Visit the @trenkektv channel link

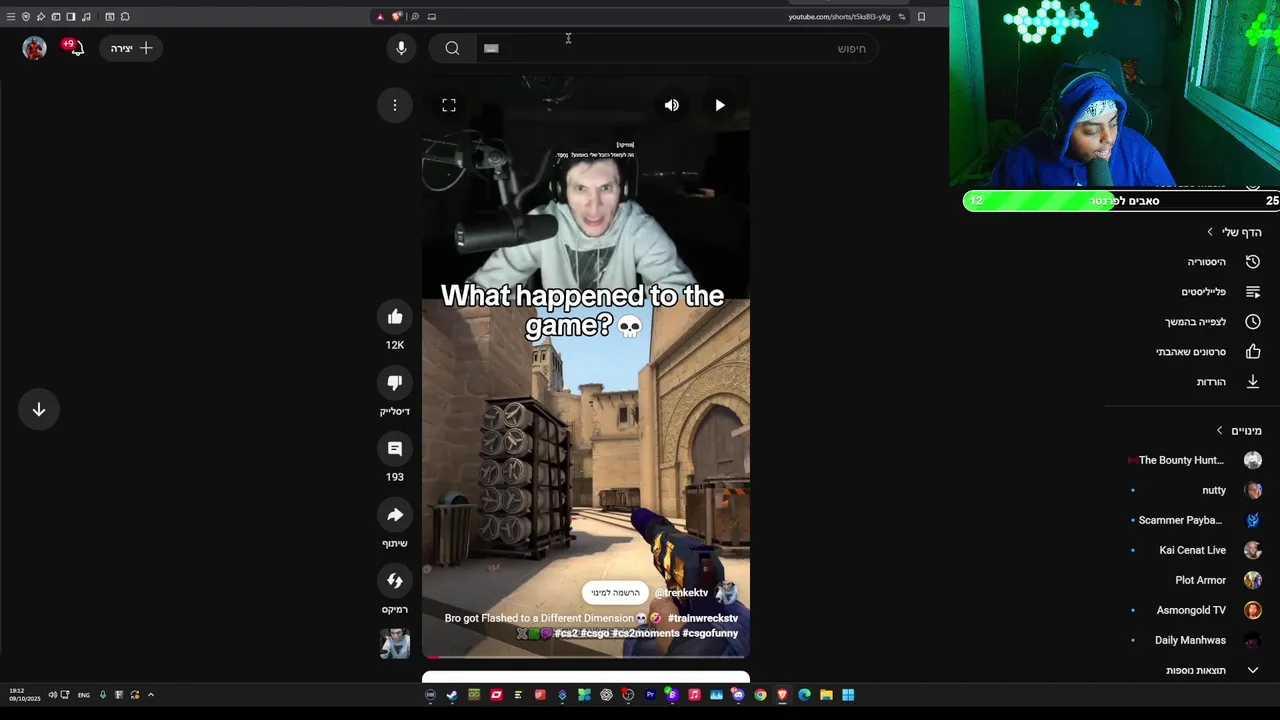tap(681, 593)
